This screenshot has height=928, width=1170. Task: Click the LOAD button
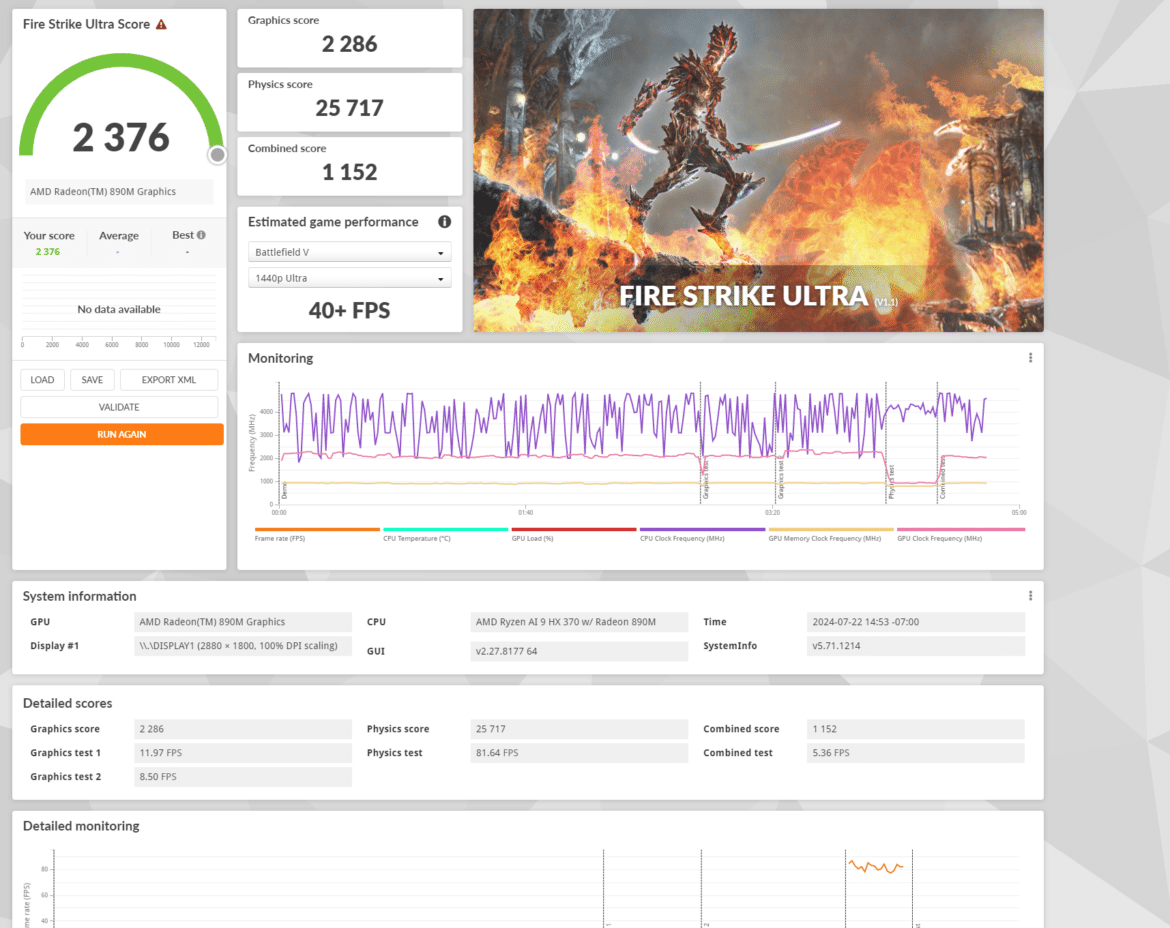pos(43,380)
